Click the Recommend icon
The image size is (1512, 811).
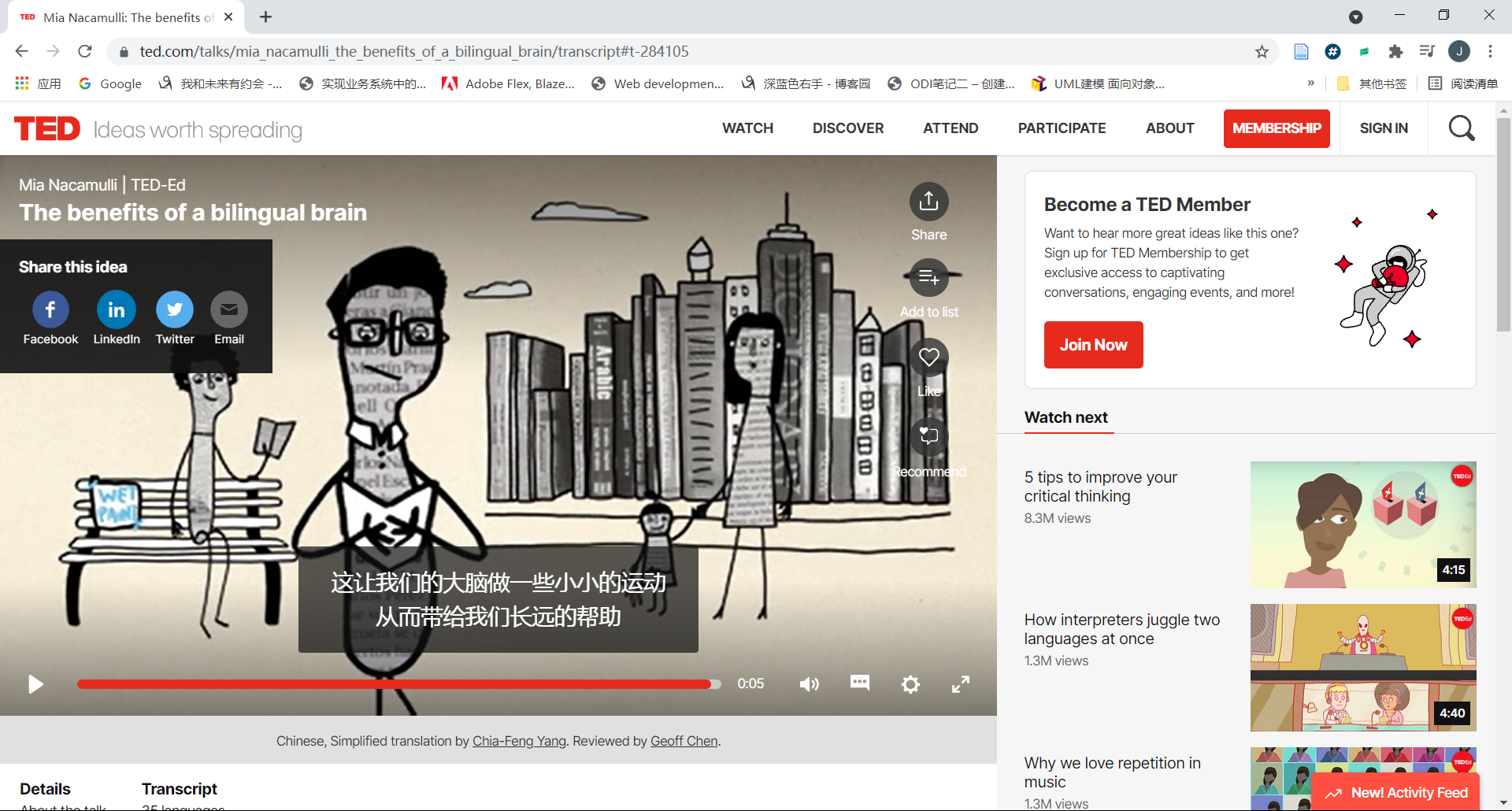coord(929,435)
